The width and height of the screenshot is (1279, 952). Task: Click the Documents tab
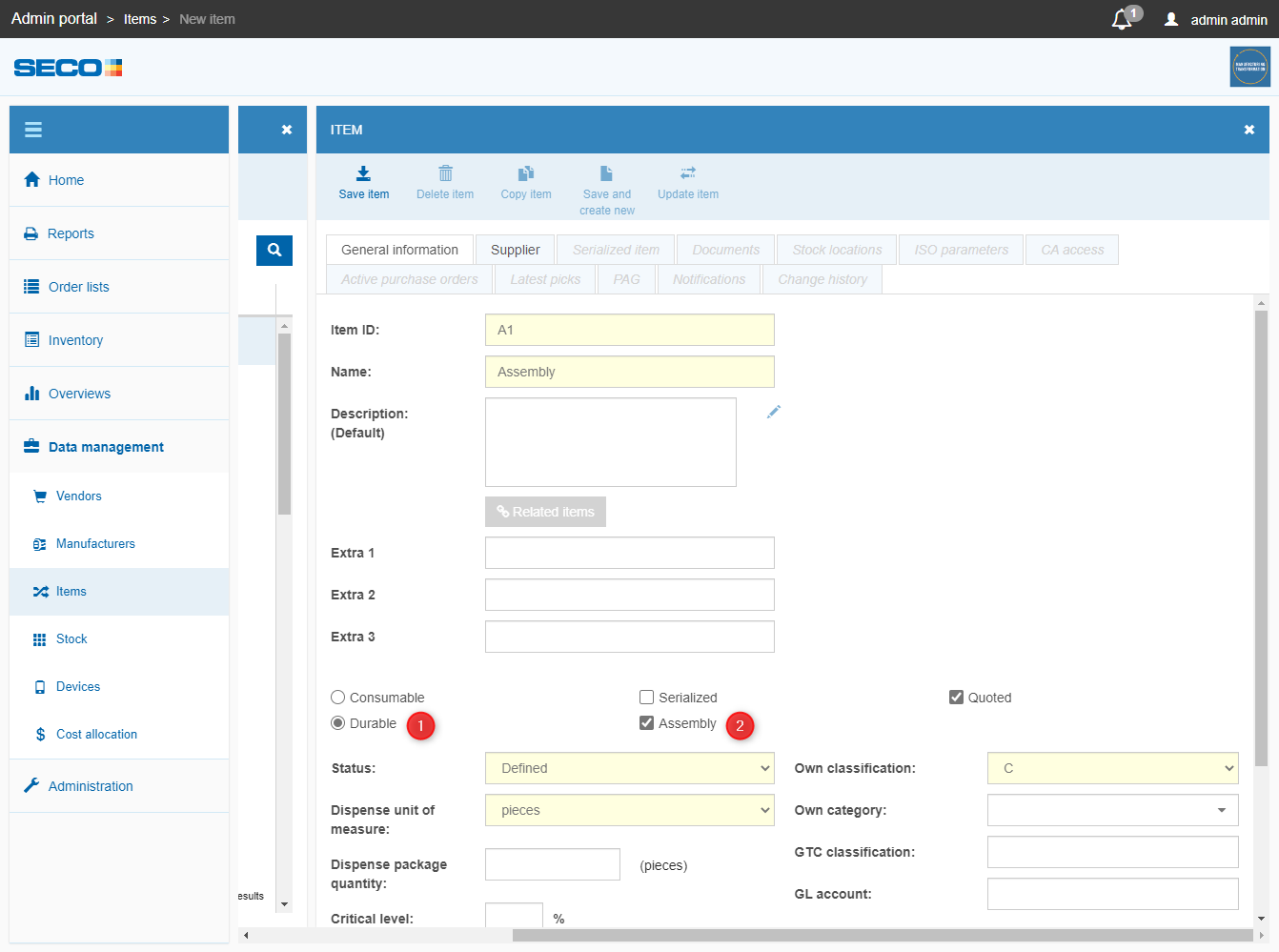(726, 250)
